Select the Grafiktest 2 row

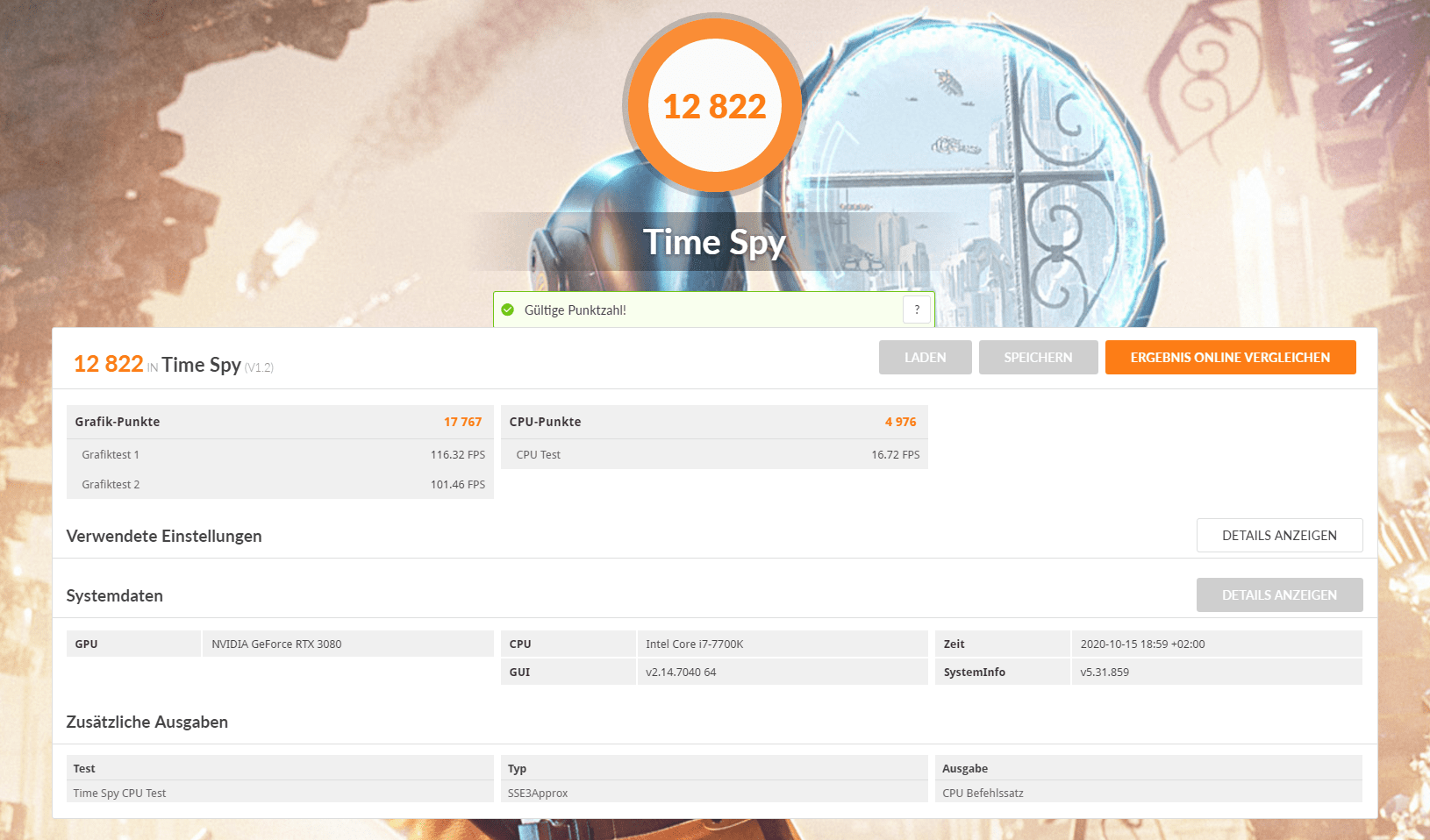[280, 484]
